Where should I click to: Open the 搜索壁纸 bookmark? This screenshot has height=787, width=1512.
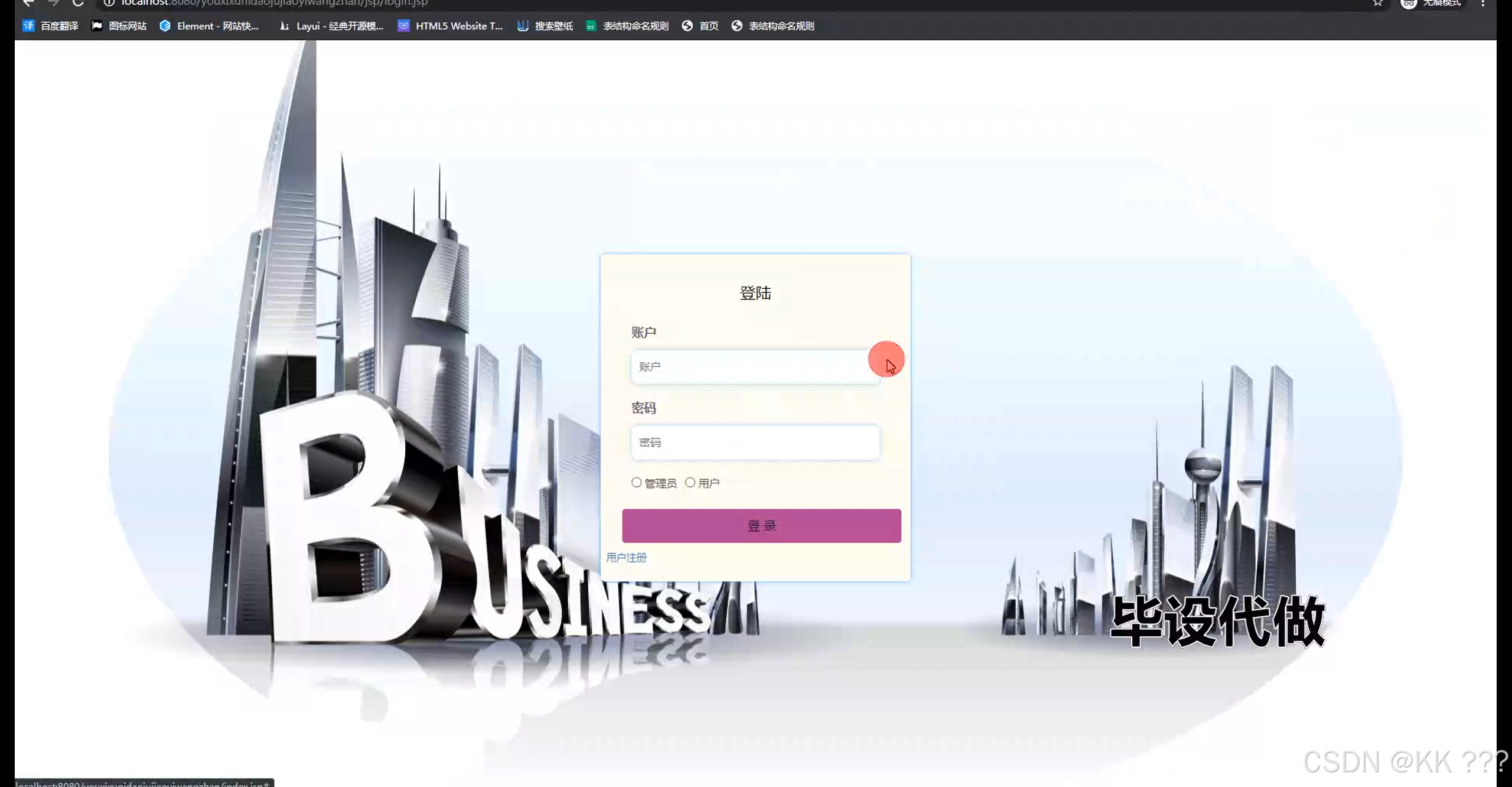tap(545, 26)
